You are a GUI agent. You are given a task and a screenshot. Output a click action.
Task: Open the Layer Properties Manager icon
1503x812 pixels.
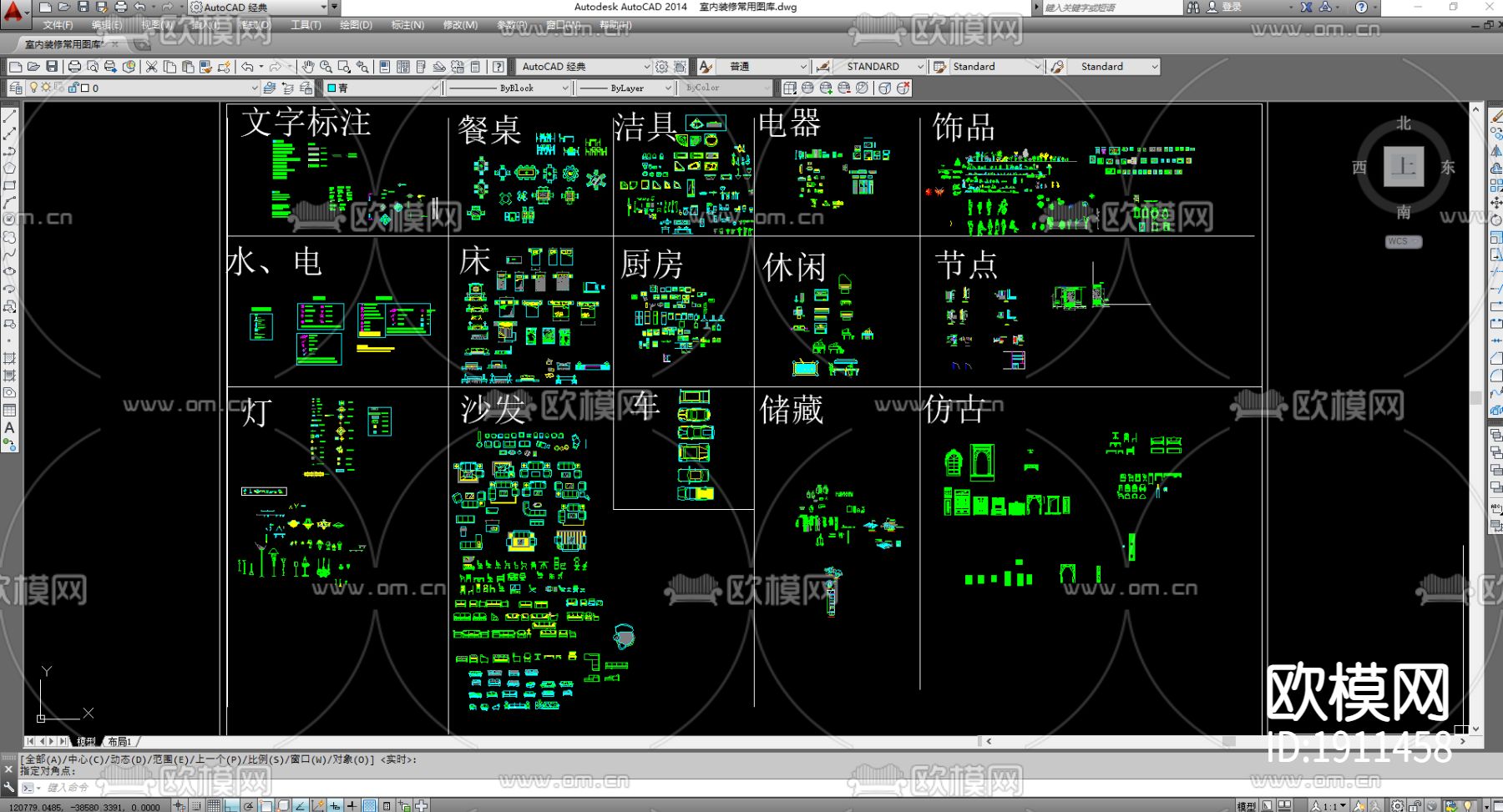(x=16, y=88)
